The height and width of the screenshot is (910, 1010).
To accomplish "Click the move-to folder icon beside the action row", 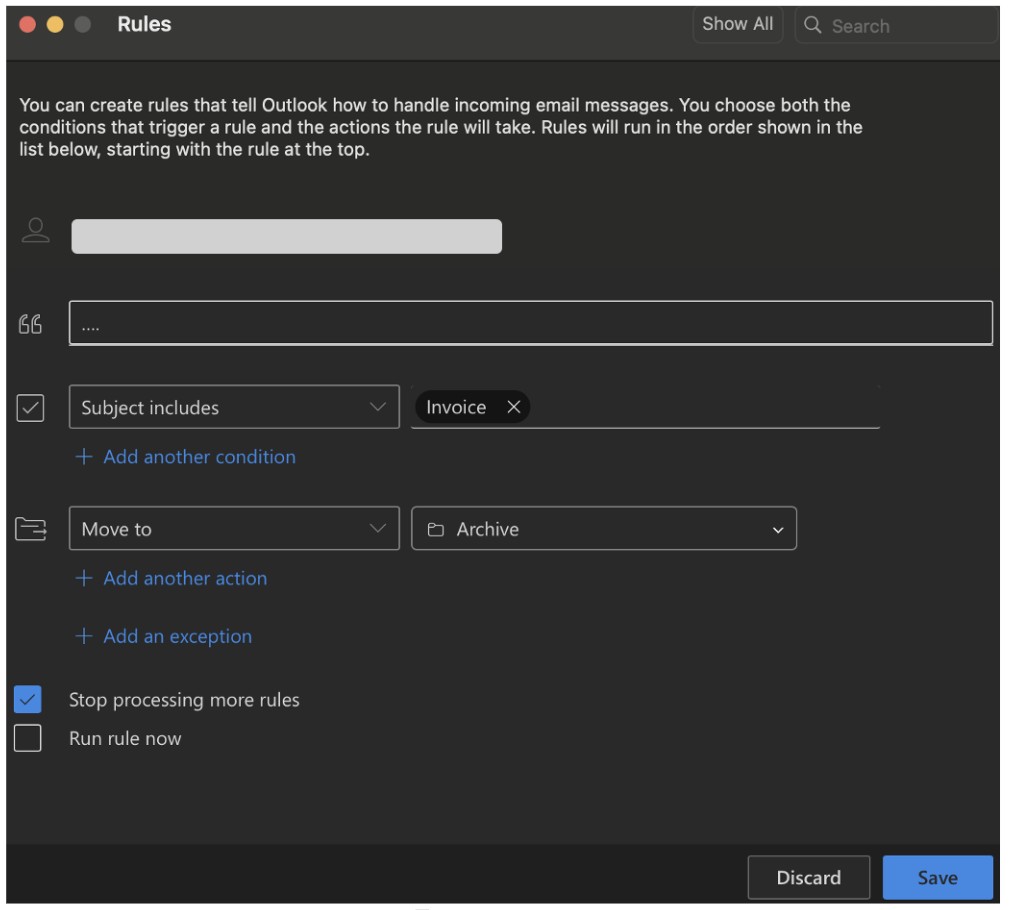I will click(31, 529).
